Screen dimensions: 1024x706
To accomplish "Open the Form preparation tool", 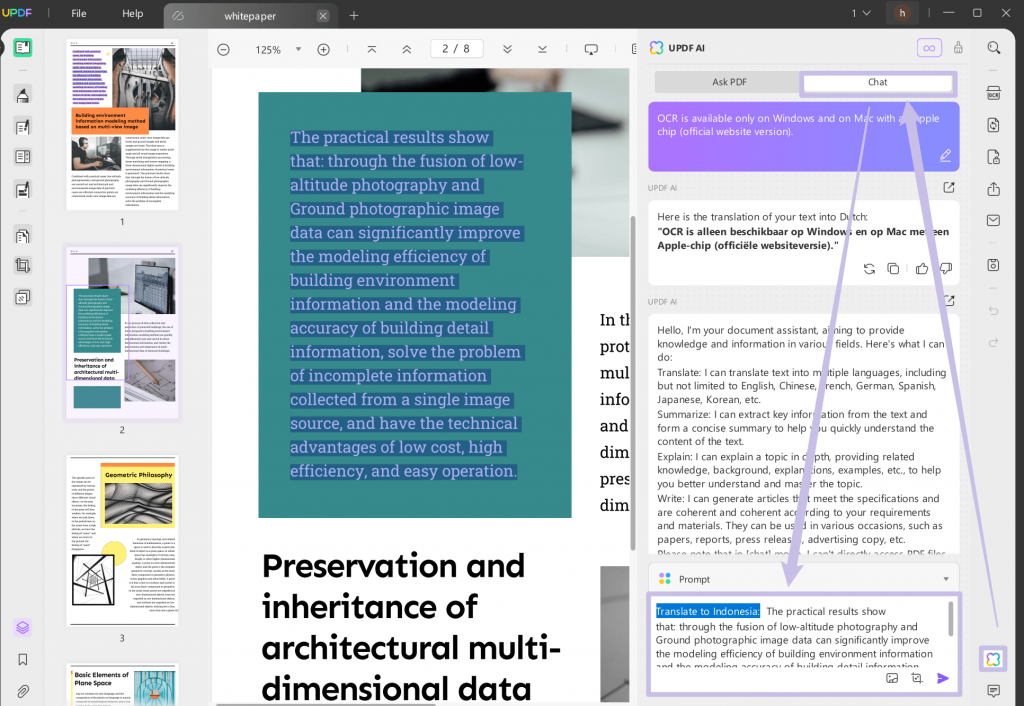I will point(23,157).
